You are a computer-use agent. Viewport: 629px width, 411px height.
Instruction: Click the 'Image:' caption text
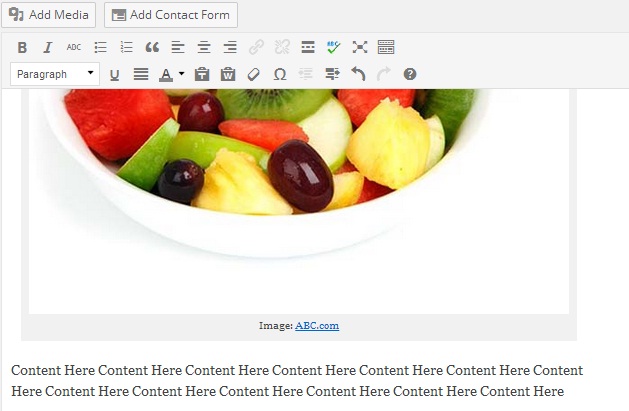pyautogui.click(x=276, y=326)
